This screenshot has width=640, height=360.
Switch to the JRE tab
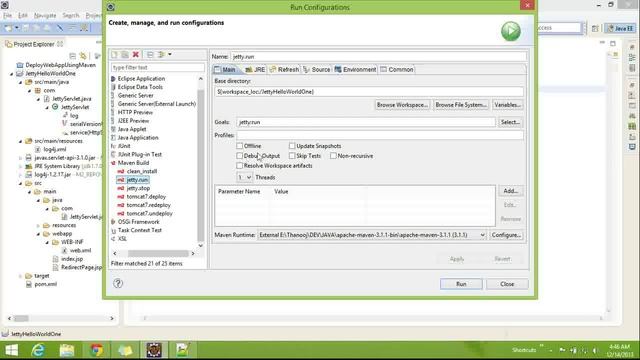(x=256, y=69)
